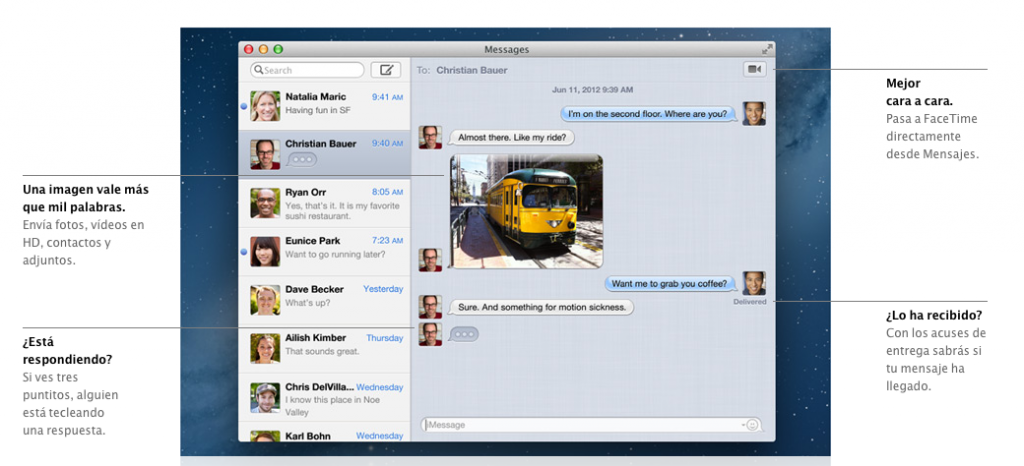Click the Yesterday date label

coord(383,288)
